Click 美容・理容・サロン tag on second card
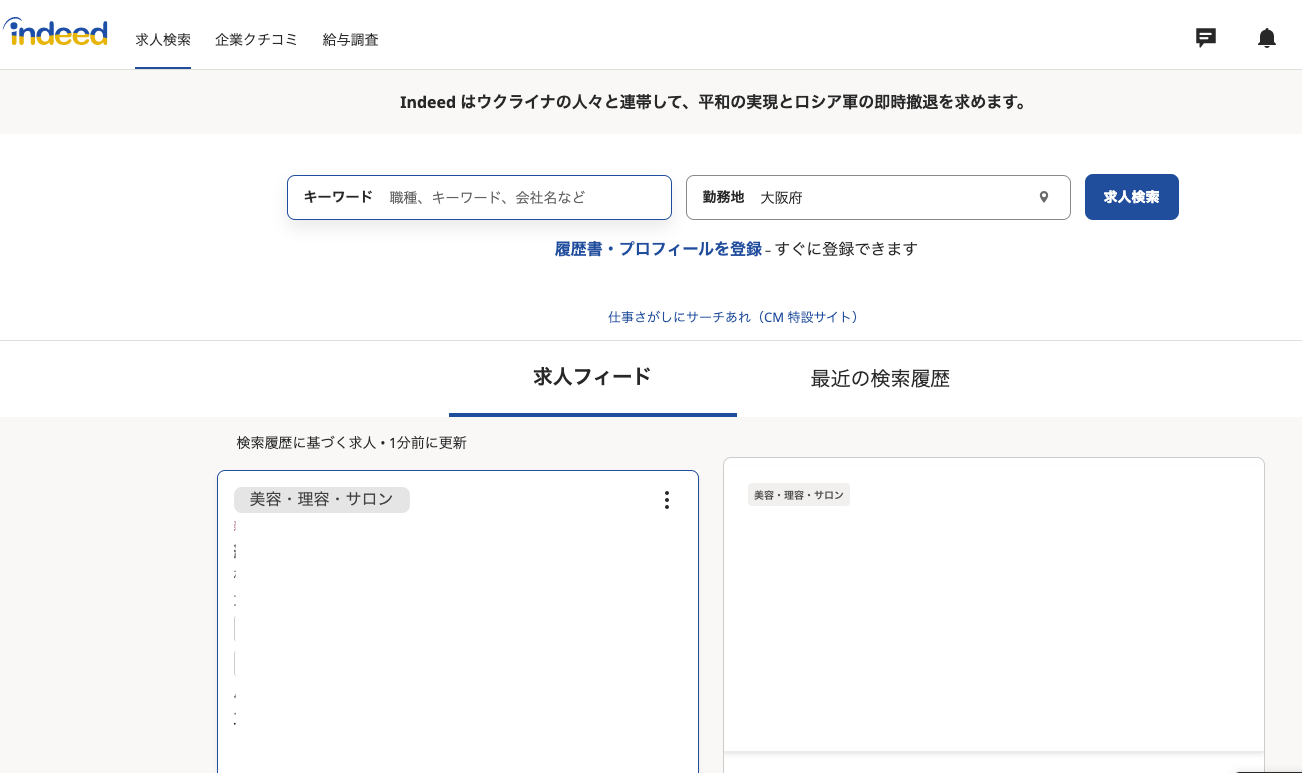The image size is (1302, 773). coord(798,495)
